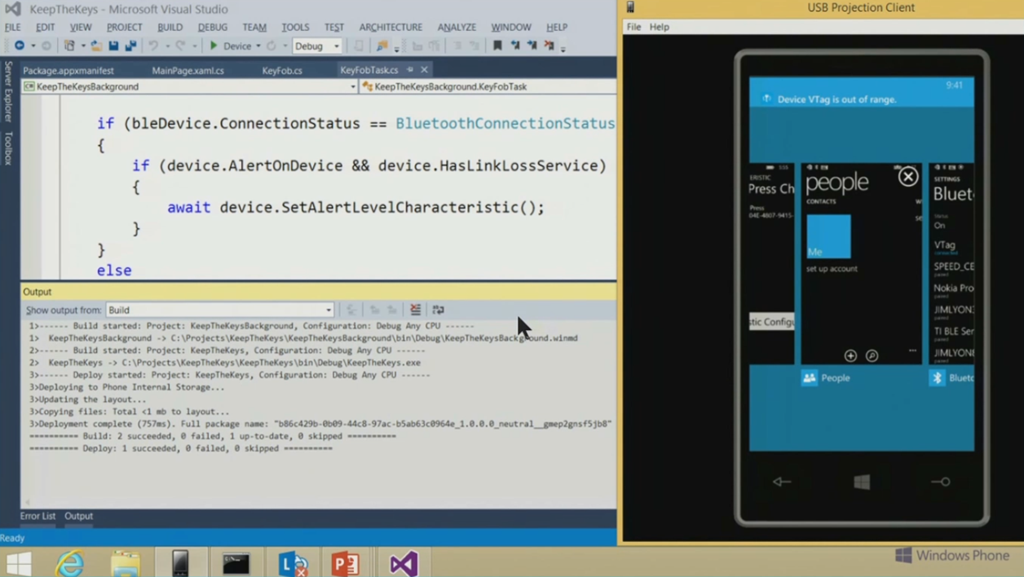Click the Redo toolbar icon

click(x=180, y=46)
